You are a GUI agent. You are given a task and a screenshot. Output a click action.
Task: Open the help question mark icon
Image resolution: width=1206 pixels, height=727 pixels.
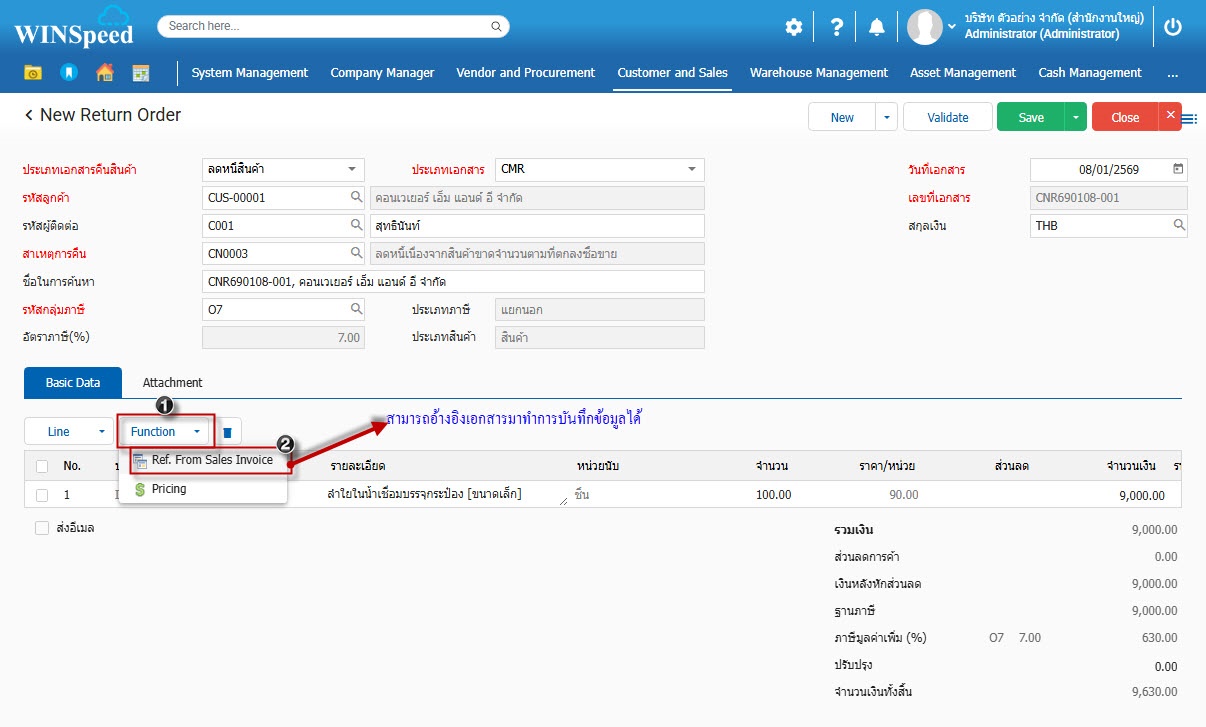click(837, 27)
